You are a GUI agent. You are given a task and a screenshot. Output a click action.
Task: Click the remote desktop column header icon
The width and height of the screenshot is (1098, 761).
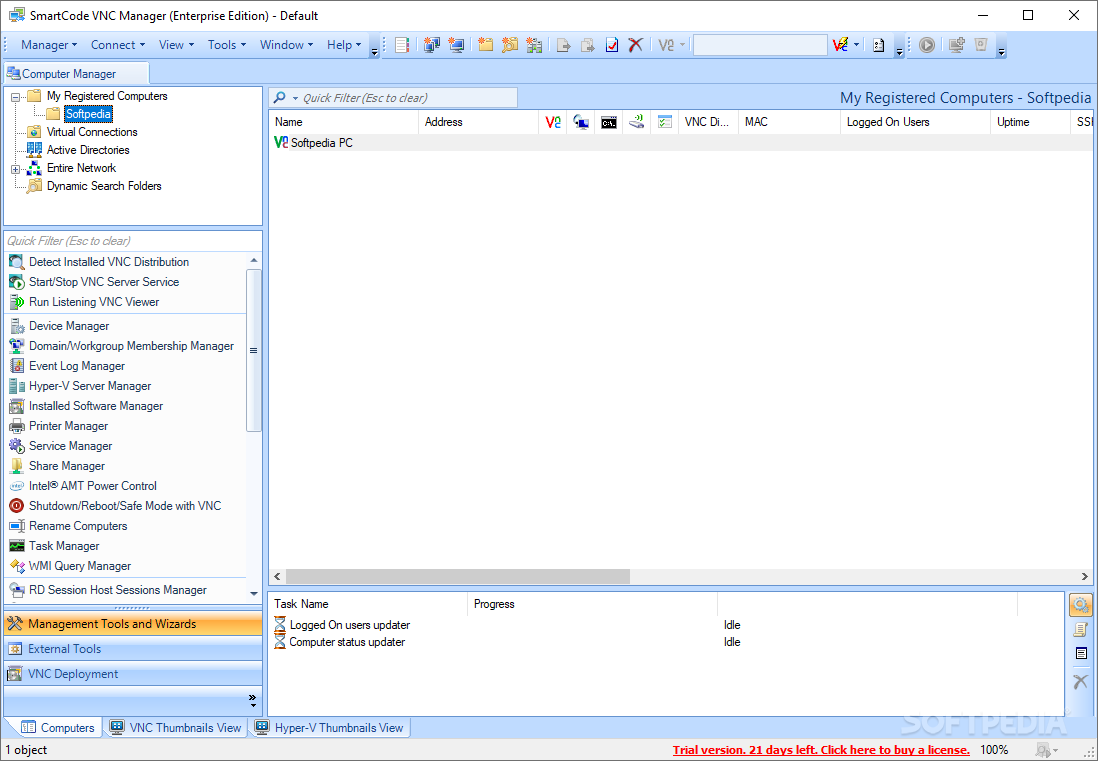coord(581,122)
